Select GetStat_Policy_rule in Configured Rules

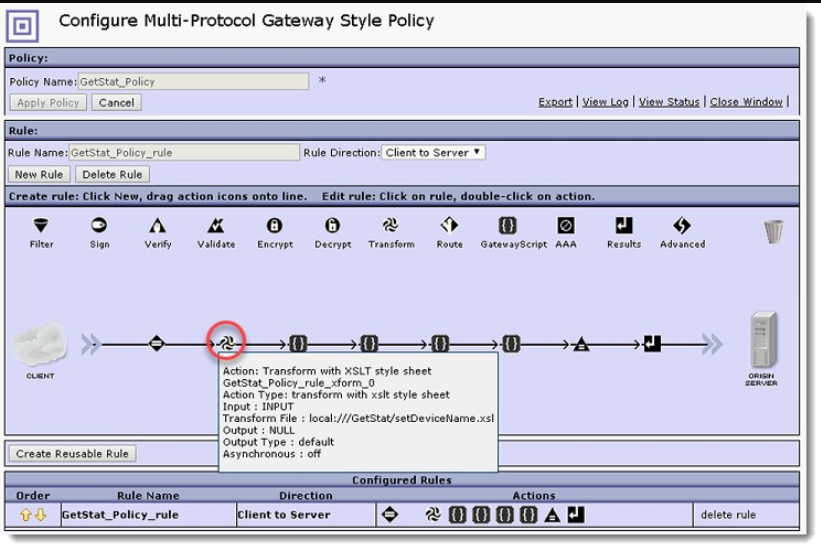120,515
